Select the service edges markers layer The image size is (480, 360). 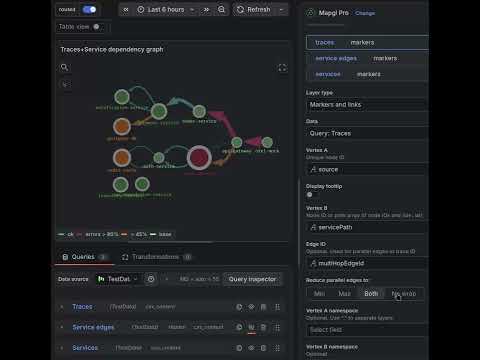click(x=367, y=58)
